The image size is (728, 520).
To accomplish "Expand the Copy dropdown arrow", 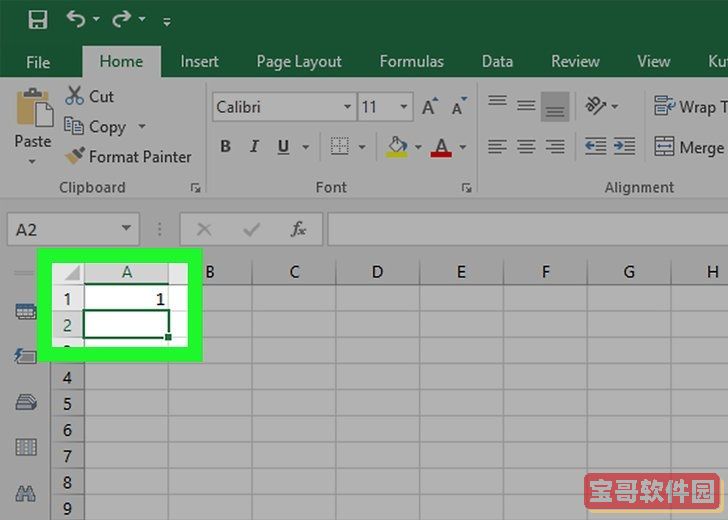I will 142,126.
